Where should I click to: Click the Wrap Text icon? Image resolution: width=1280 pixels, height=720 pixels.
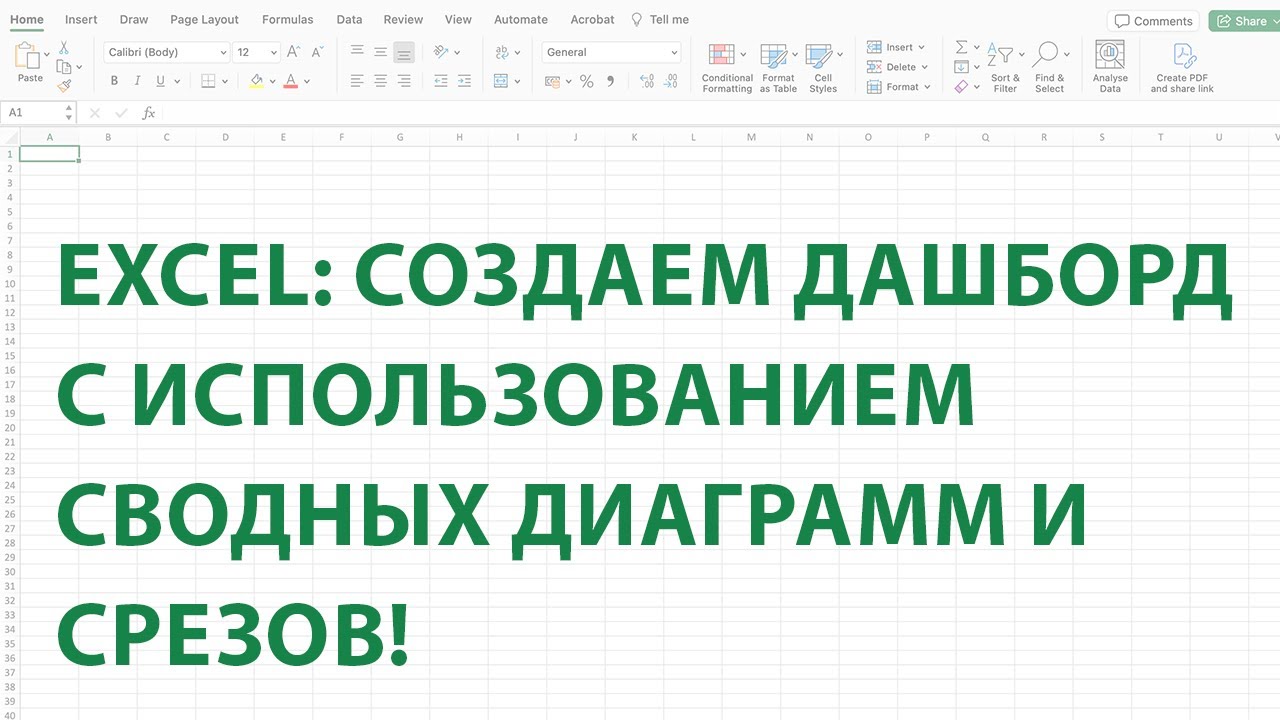(502, 52)
